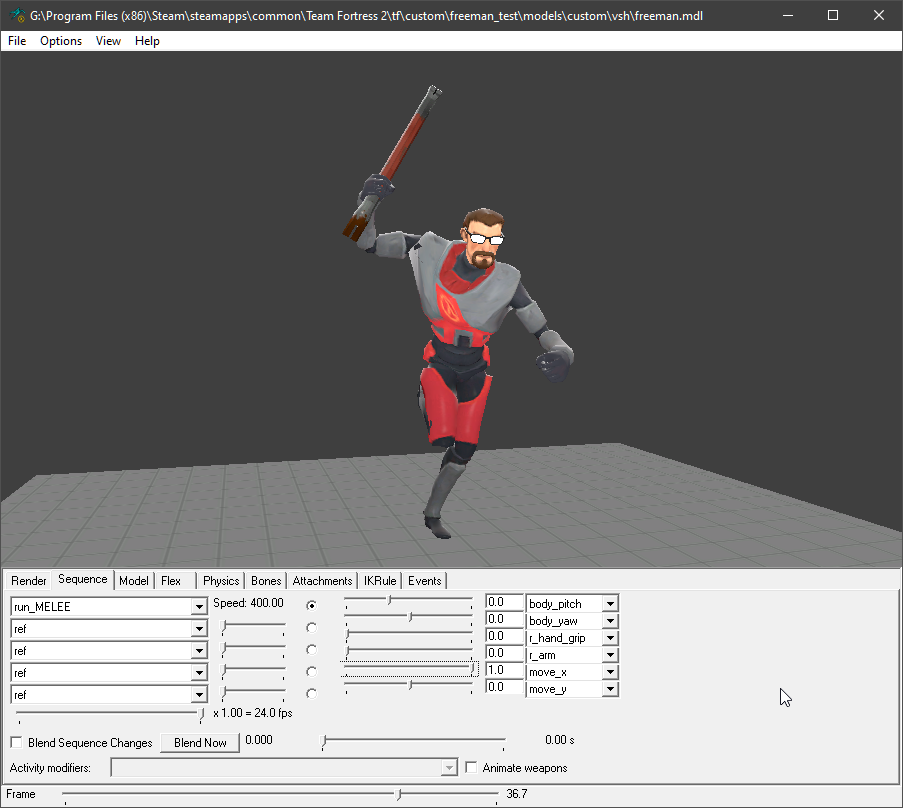Select the radio button beside run_MELEE row
This screenshot has height=808, width=903.
tap(312, 605)
